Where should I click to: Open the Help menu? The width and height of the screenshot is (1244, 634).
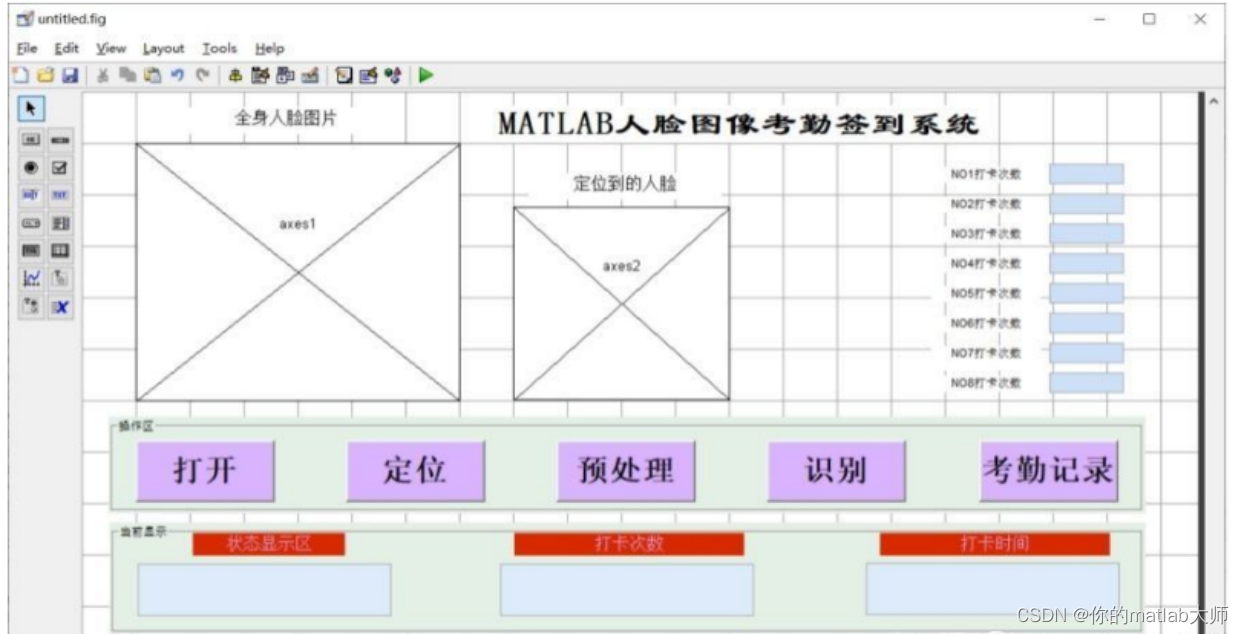pyautogui.click(x=269, y=48)
